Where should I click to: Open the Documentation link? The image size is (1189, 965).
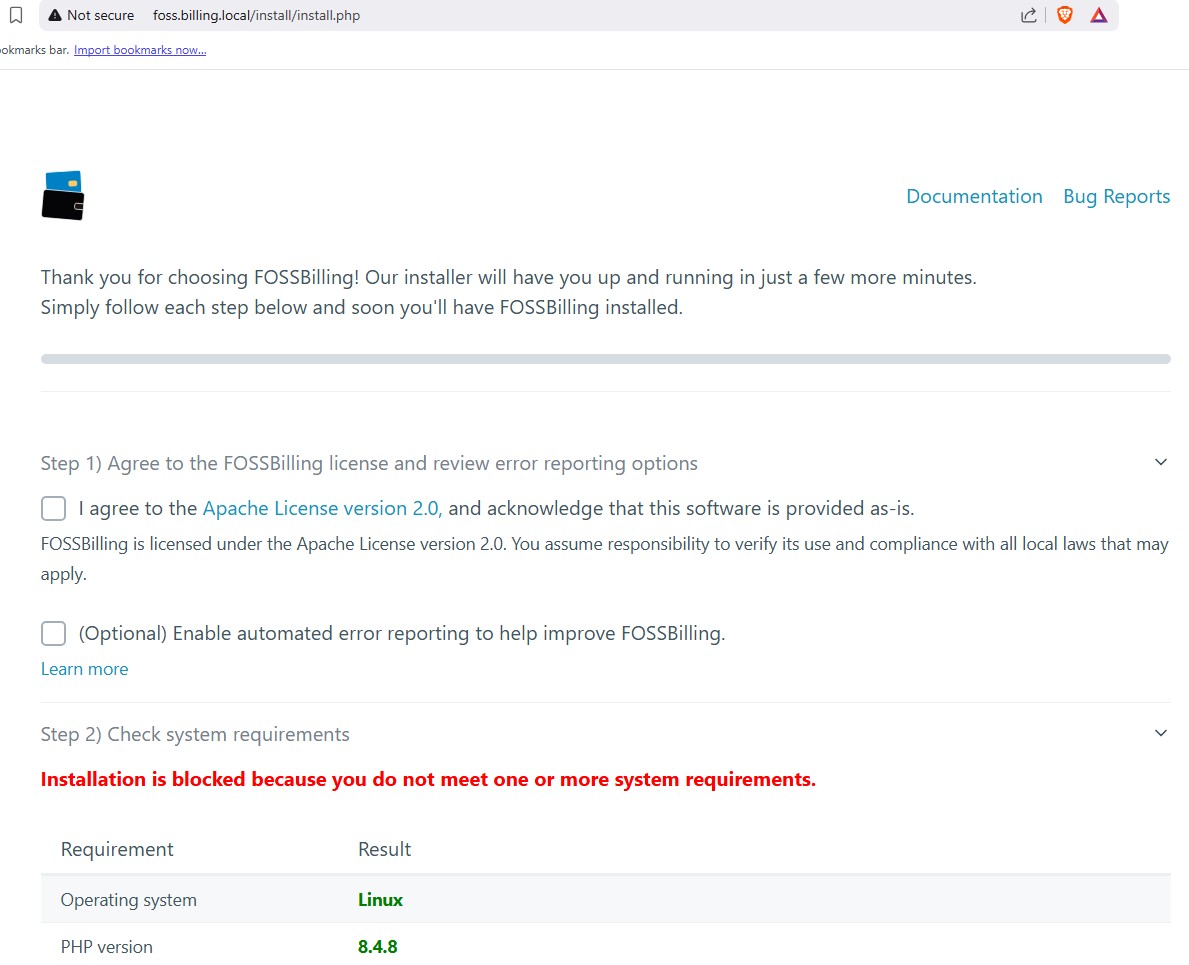click(x=974, y=196)
